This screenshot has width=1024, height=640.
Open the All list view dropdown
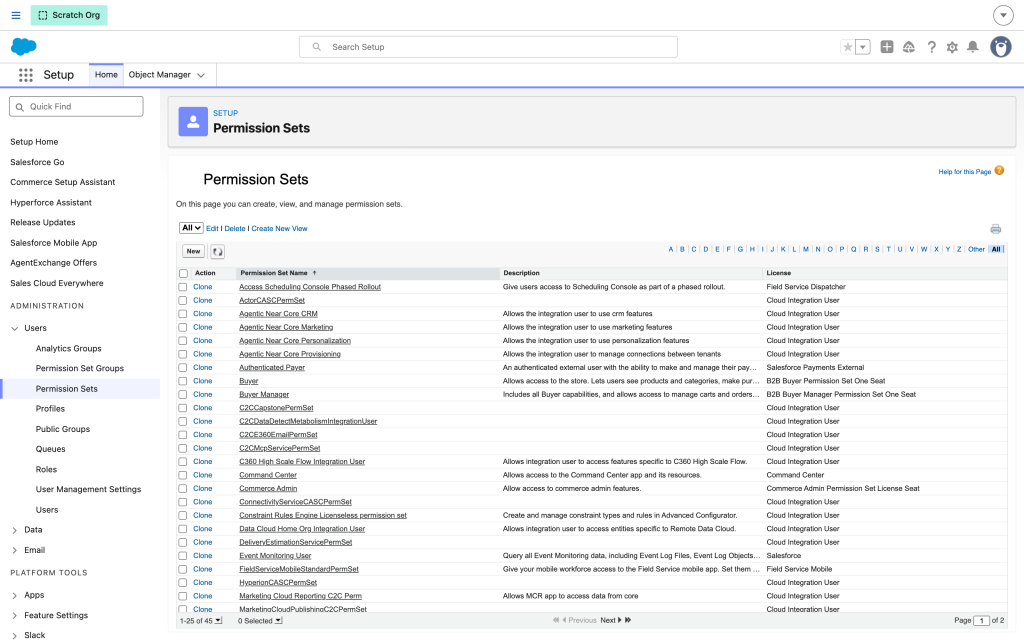(191, 228)
